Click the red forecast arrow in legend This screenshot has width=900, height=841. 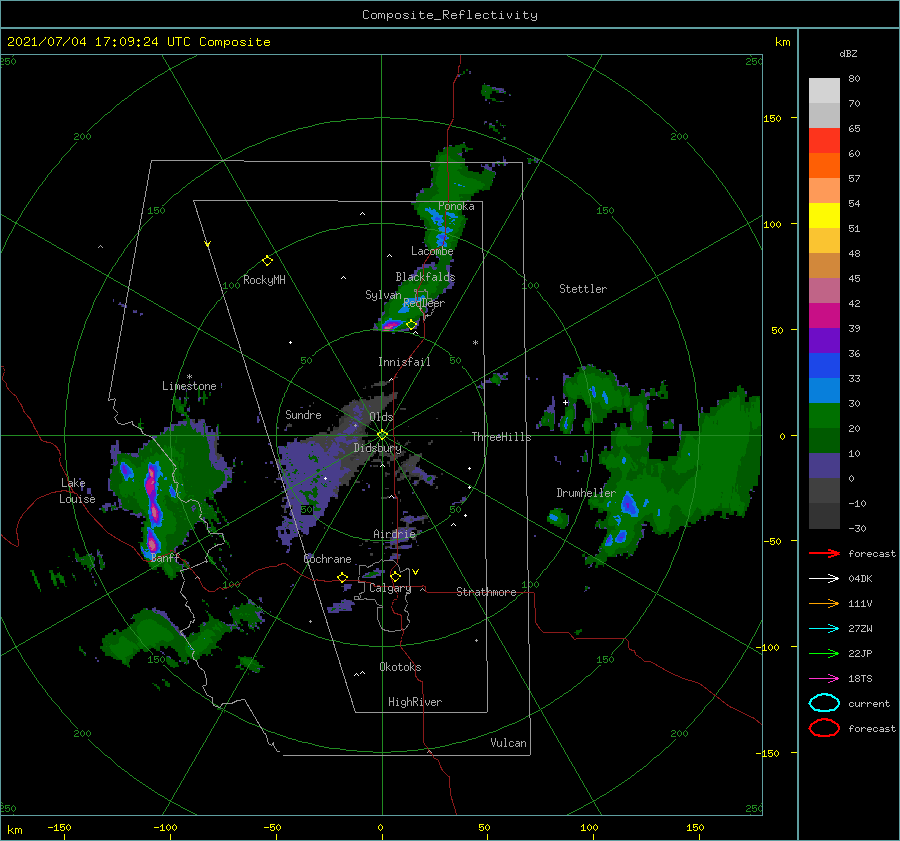[824, 553]
